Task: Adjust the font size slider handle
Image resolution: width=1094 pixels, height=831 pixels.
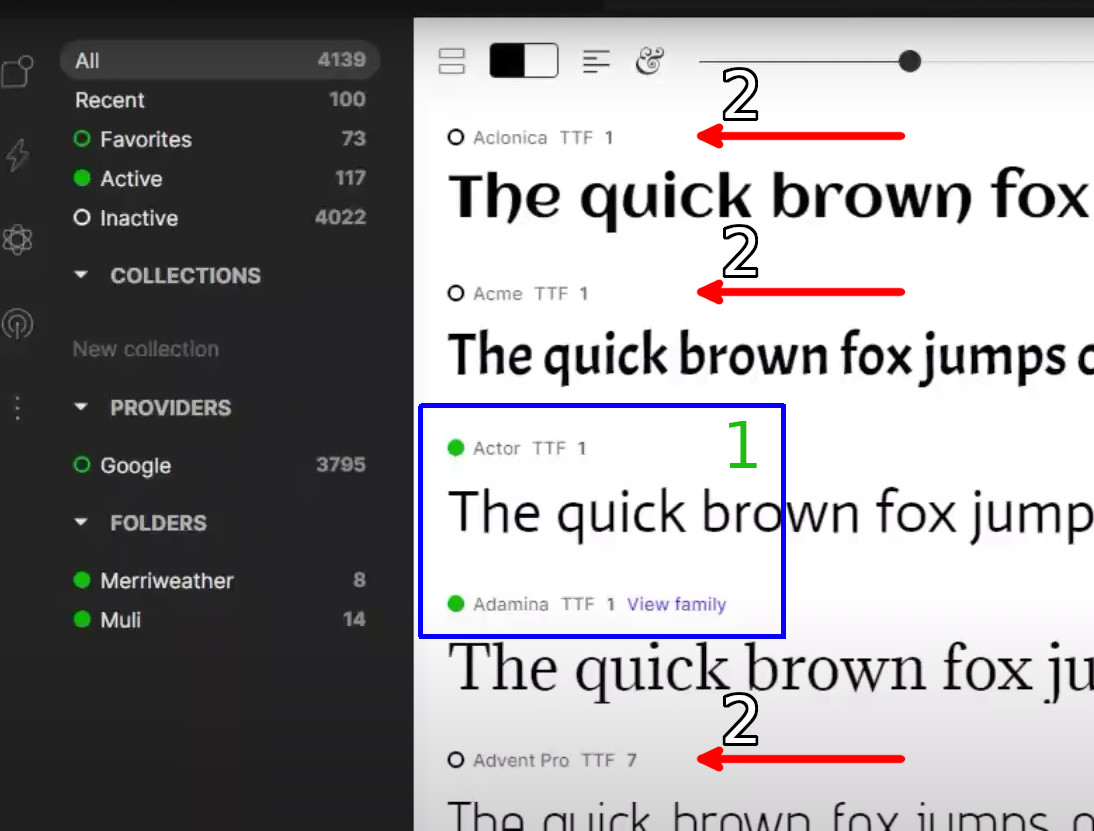Action: [910, 61]
